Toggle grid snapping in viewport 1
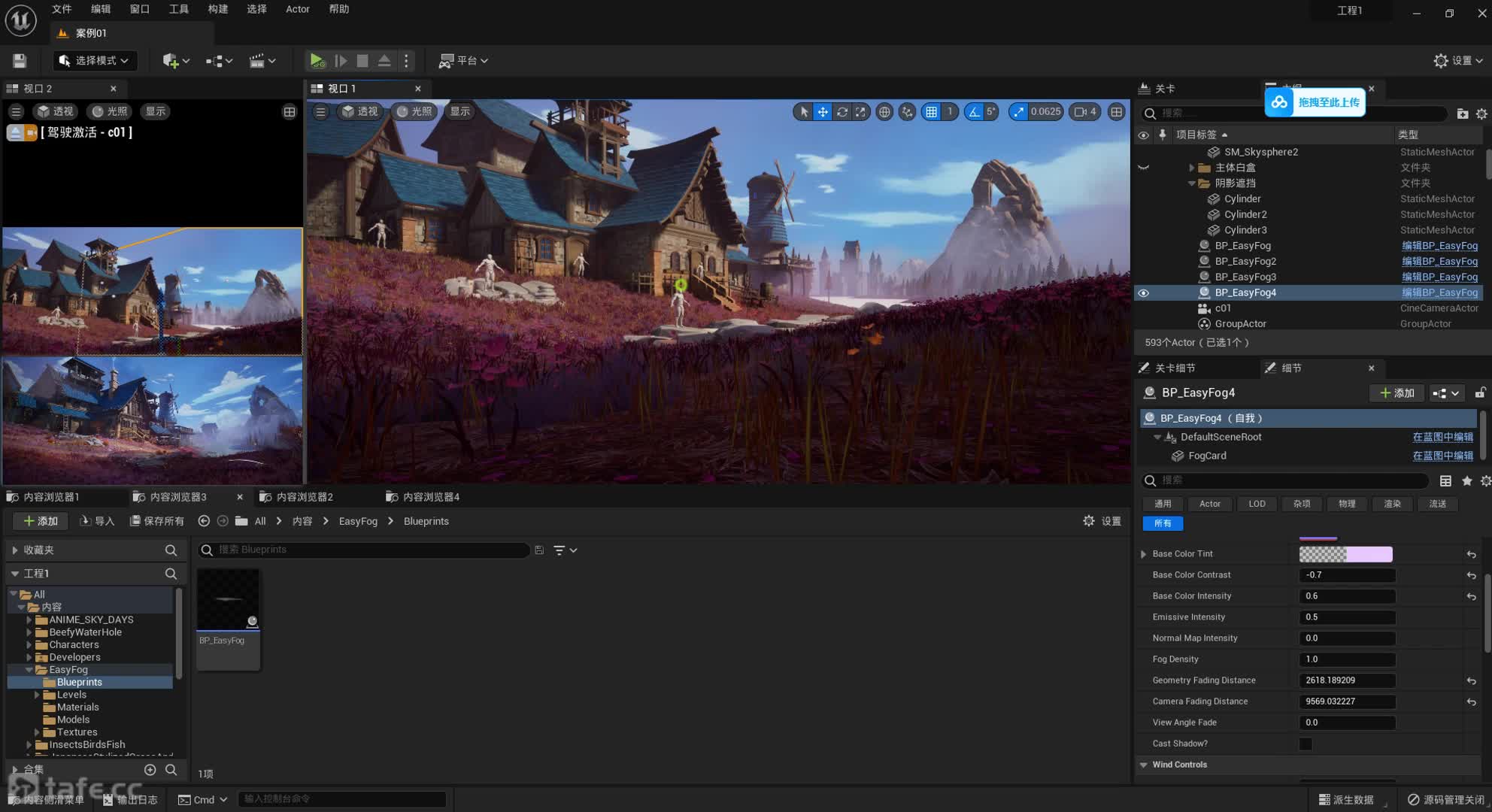Viewport: 1492px width, 812px height. (x=931, y=111)
